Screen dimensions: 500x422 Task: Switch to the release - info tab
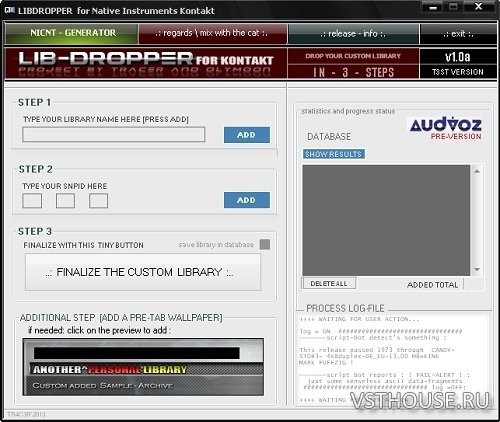coord(353,34)
